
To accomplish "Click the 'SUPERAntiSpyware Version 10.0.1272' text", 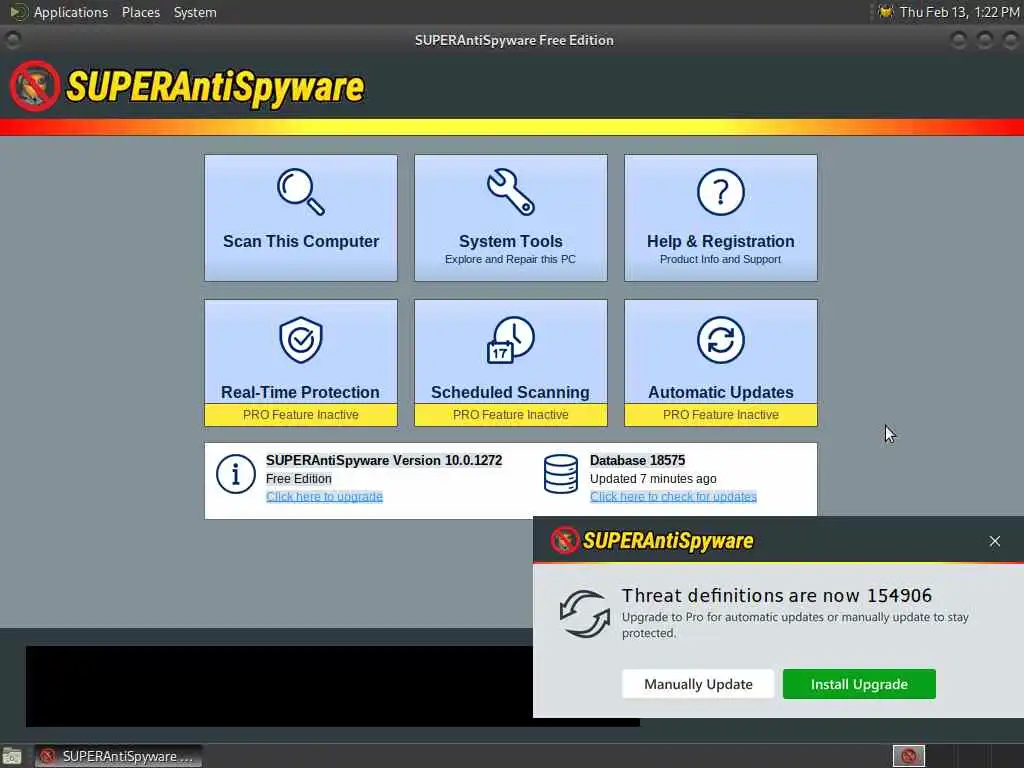I will (384, 460).
